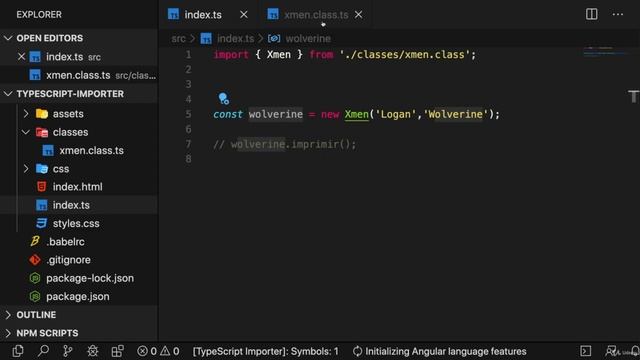Select xmen.class.ts in Open Editors list
640x360 pixels.
pyautogui.click(x=78, y=75)
